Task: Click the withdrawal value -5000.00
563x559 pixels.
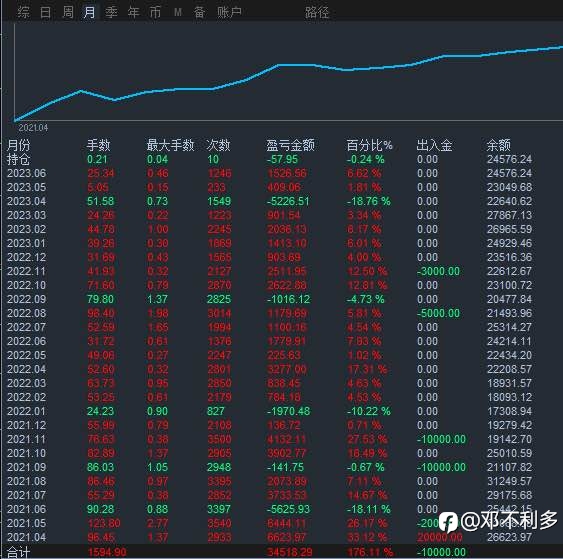Action: pyautogui.click(x=438, y=313)
